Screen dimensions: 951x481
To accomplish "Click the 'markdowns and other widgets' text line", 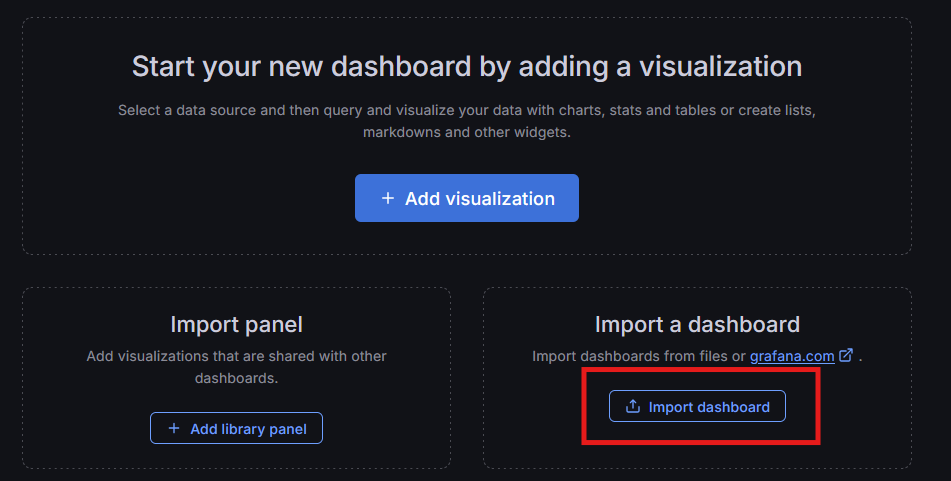I will [x=467, y=132].
